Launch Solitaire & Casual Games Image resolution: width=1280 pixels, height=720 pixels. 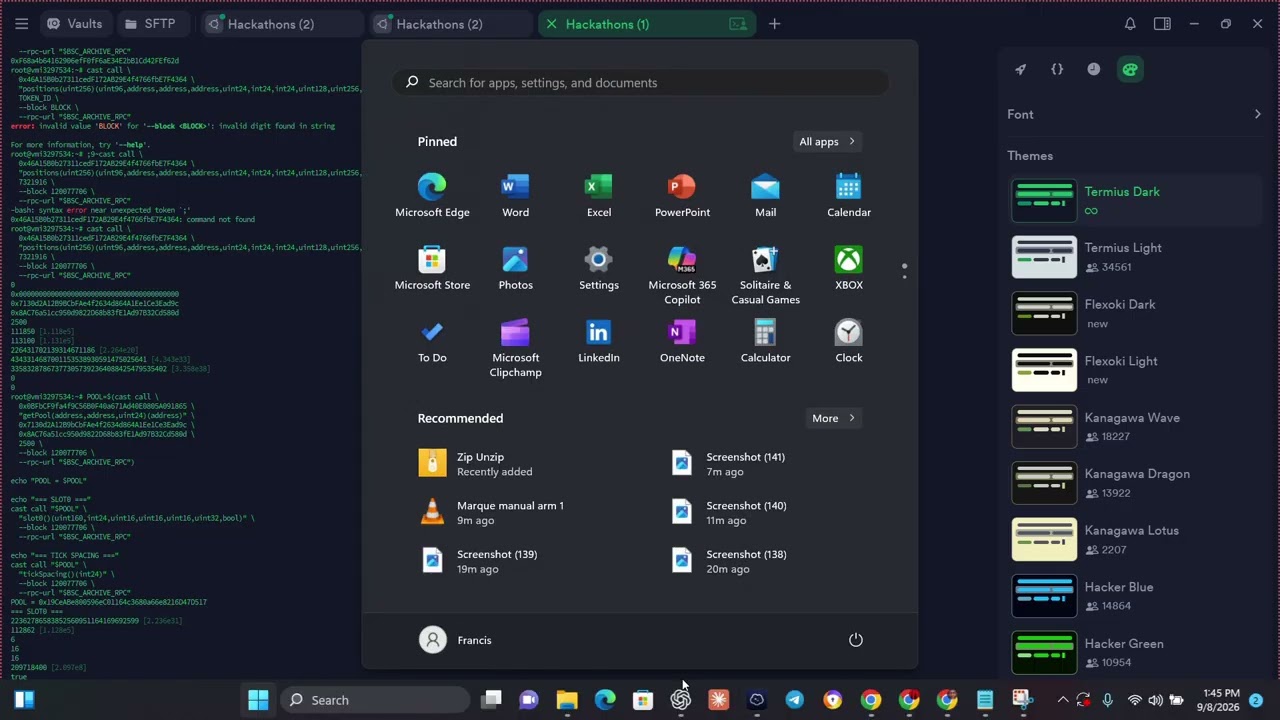[765, 276]
